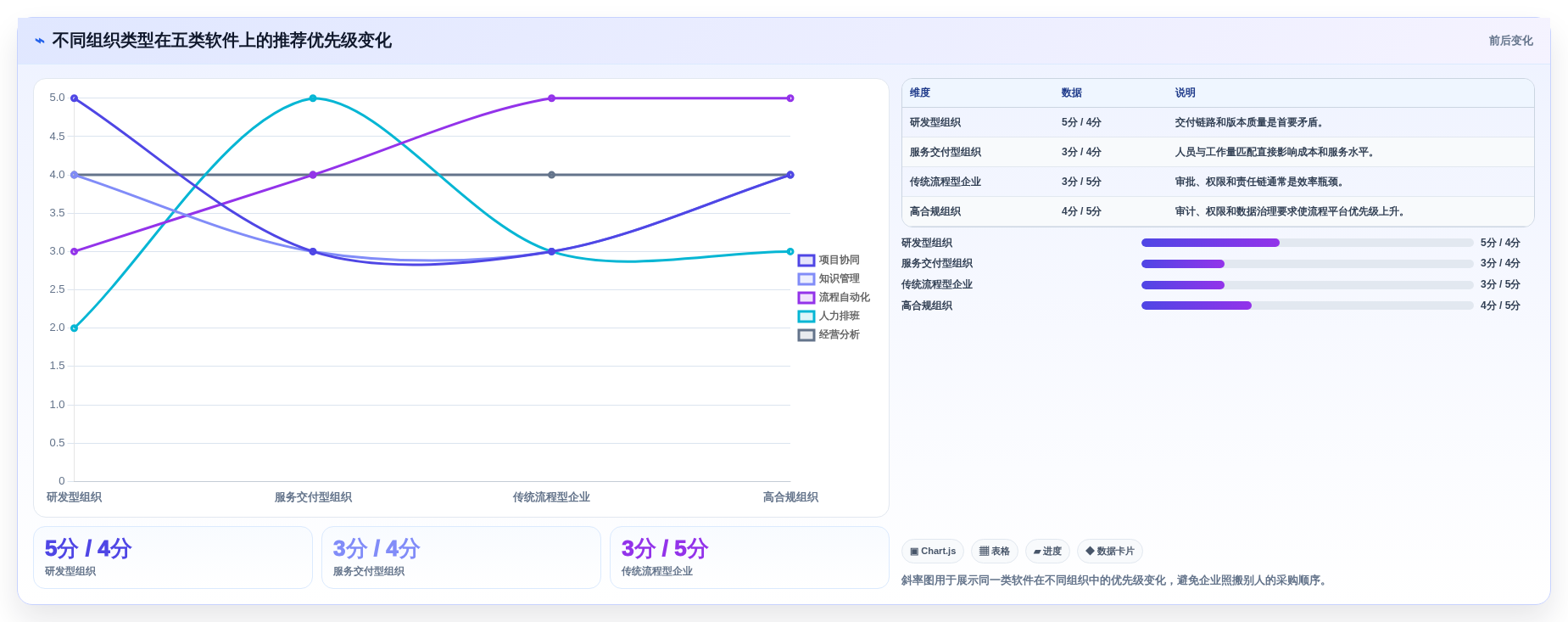1568x622 pixels.
Task: Click the 研发型组织 progress bar
Action: 1308,243
